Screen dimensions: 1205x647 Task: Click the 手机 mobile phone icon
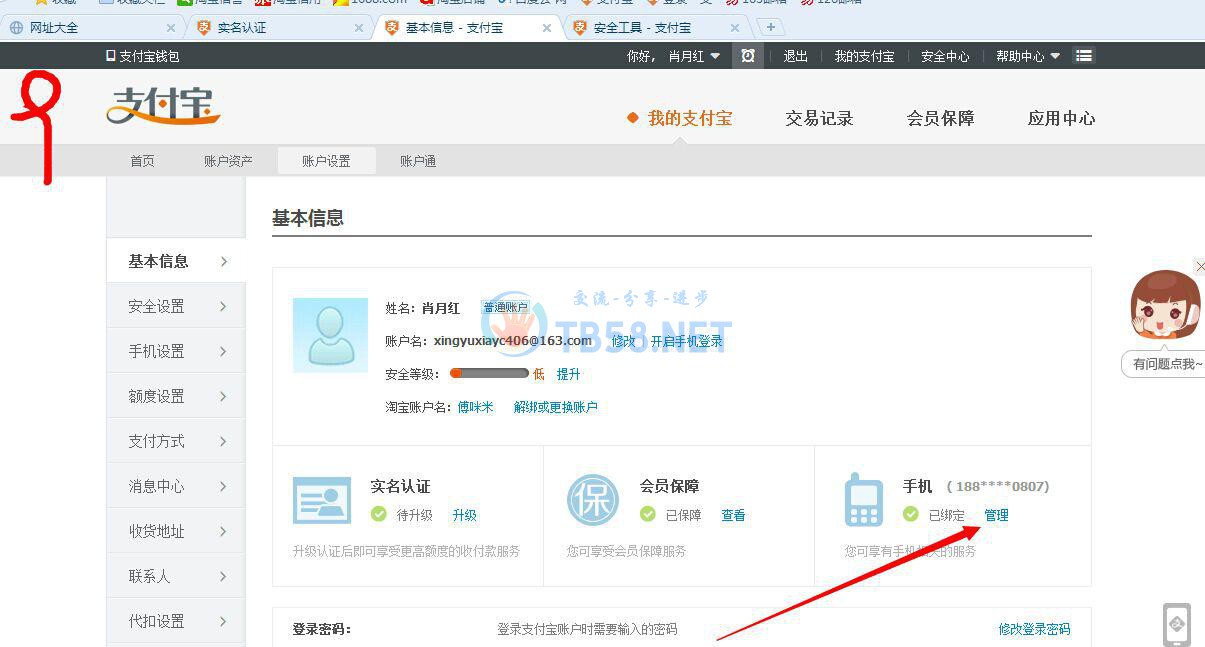(x=864, y=500)
